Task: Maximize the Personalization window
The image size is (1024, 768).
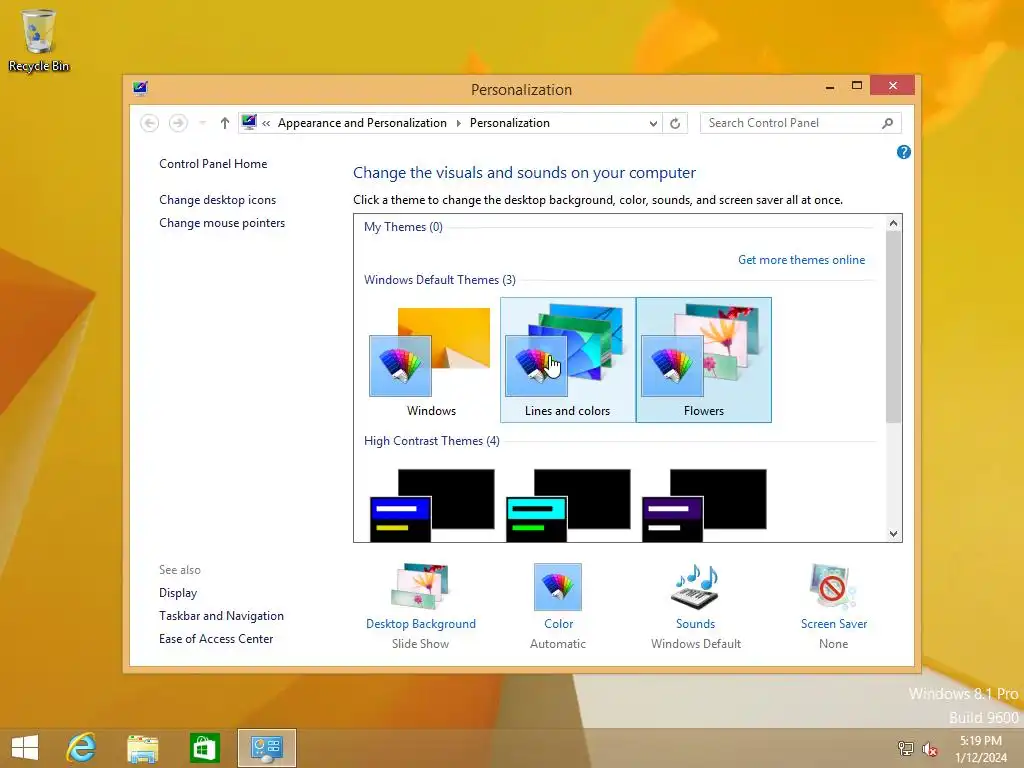Action: tap(857, 86)
